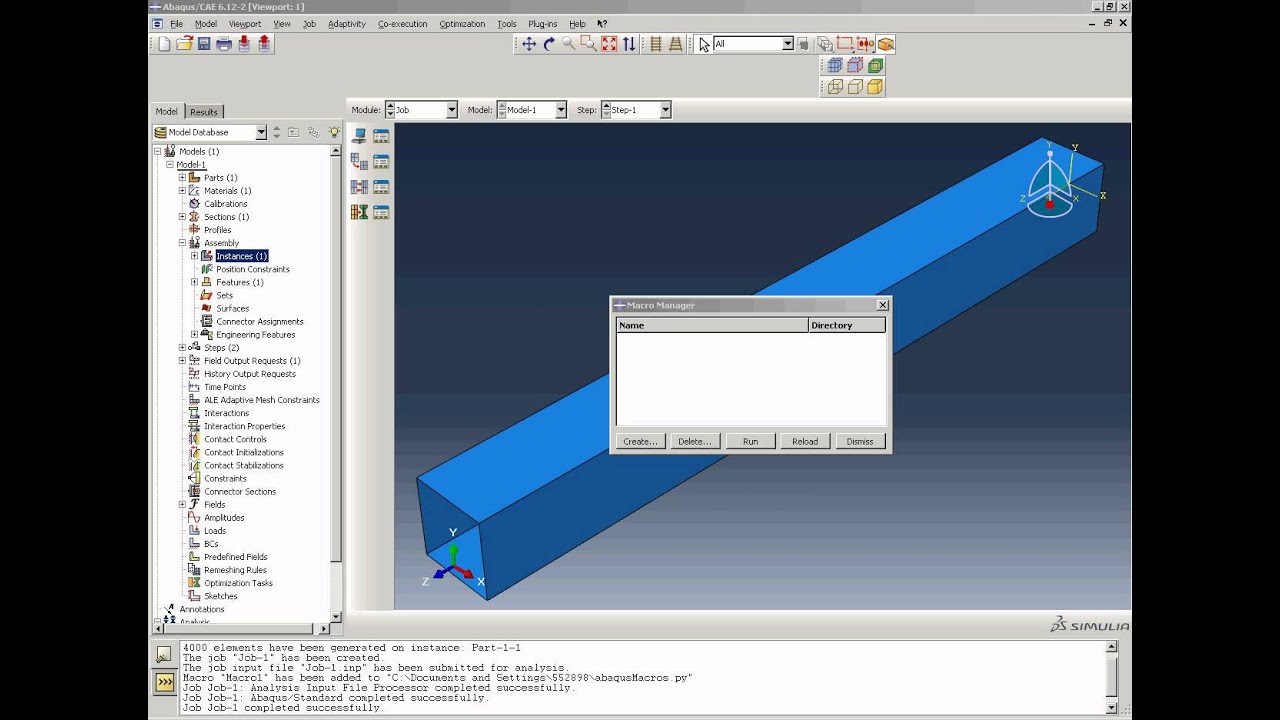
Task: Click the Create Job icon in the toolbox
Action: (x=359, y=136)
